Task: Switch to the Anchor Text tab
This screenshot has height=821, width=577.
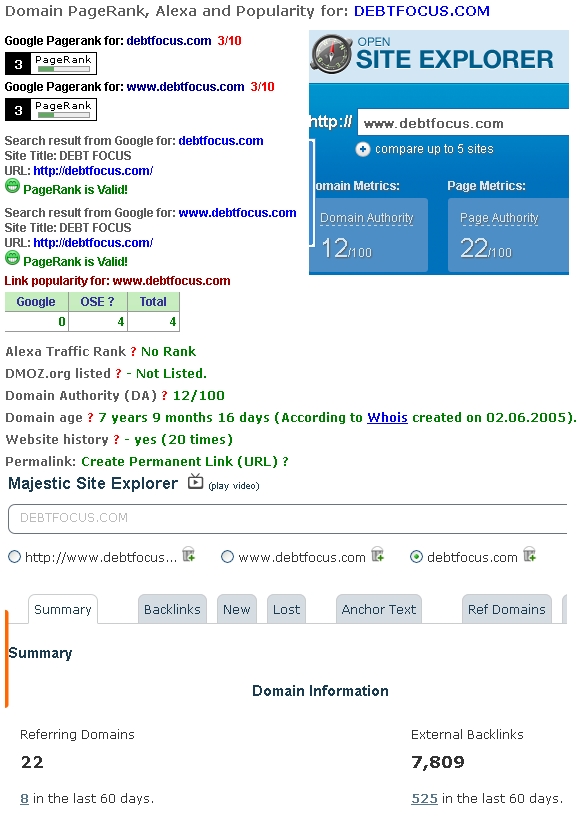Action: tap(379, 609)
